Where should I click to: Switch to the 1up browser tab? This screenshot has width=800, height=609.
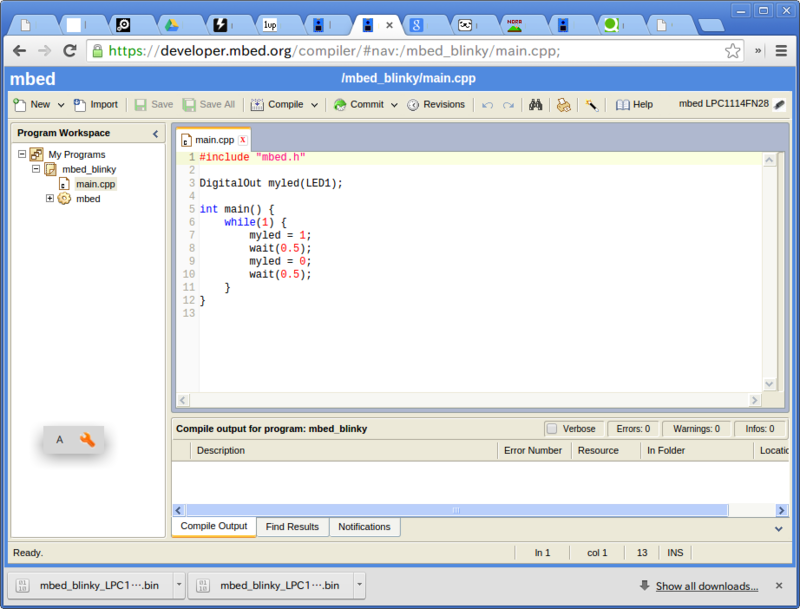pos(270,24)
